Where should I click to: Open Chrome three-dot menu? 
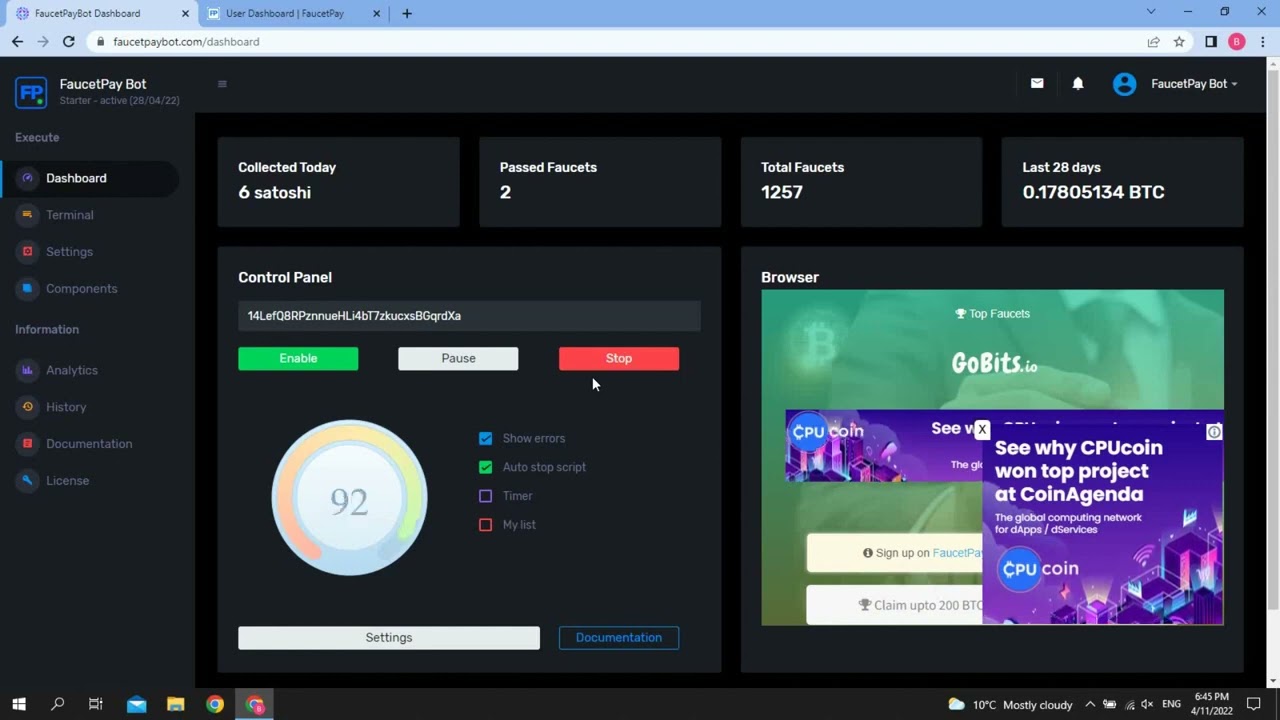1263,42
